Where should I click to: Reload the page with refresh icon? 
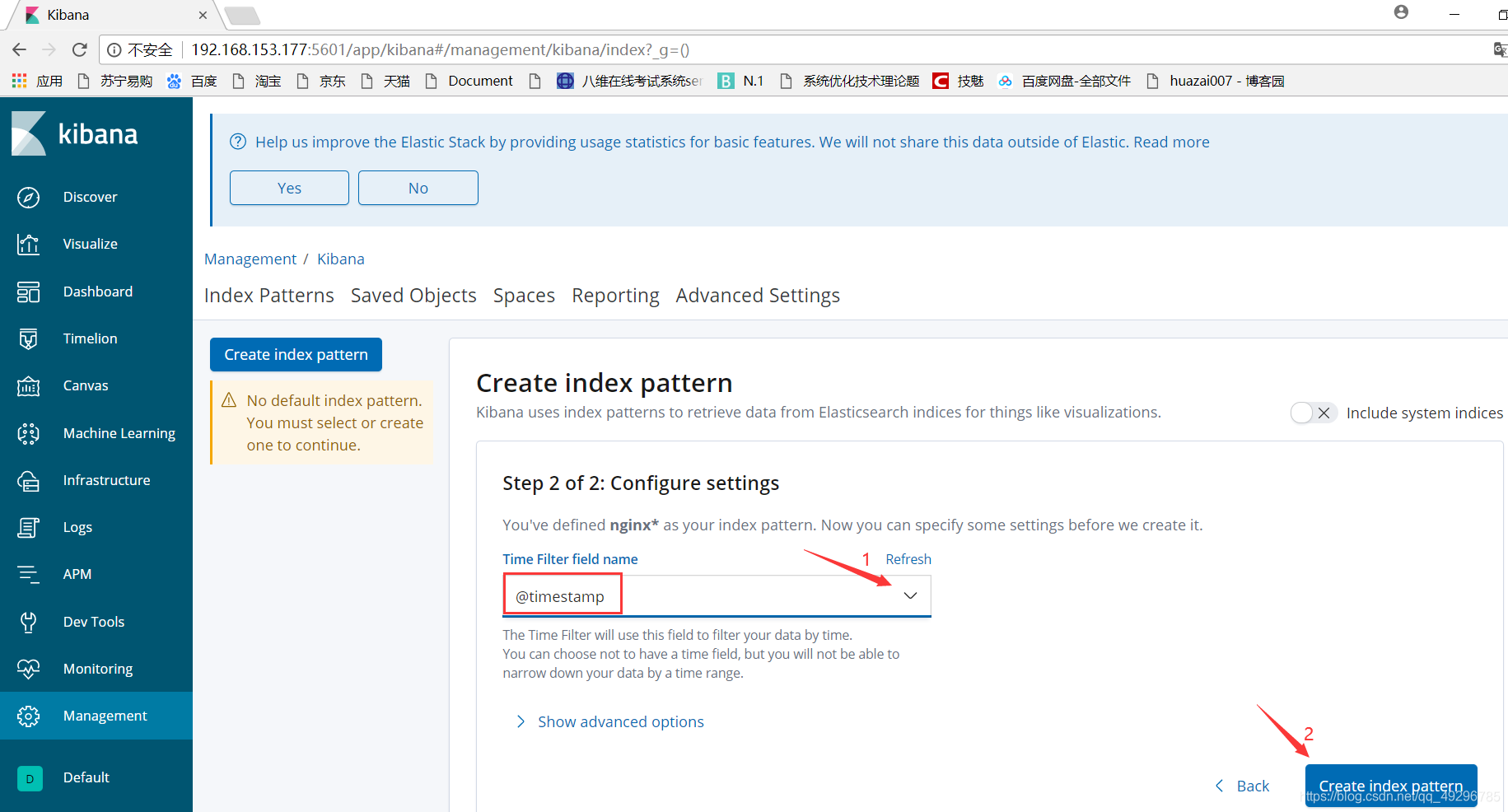coord(80,50)
